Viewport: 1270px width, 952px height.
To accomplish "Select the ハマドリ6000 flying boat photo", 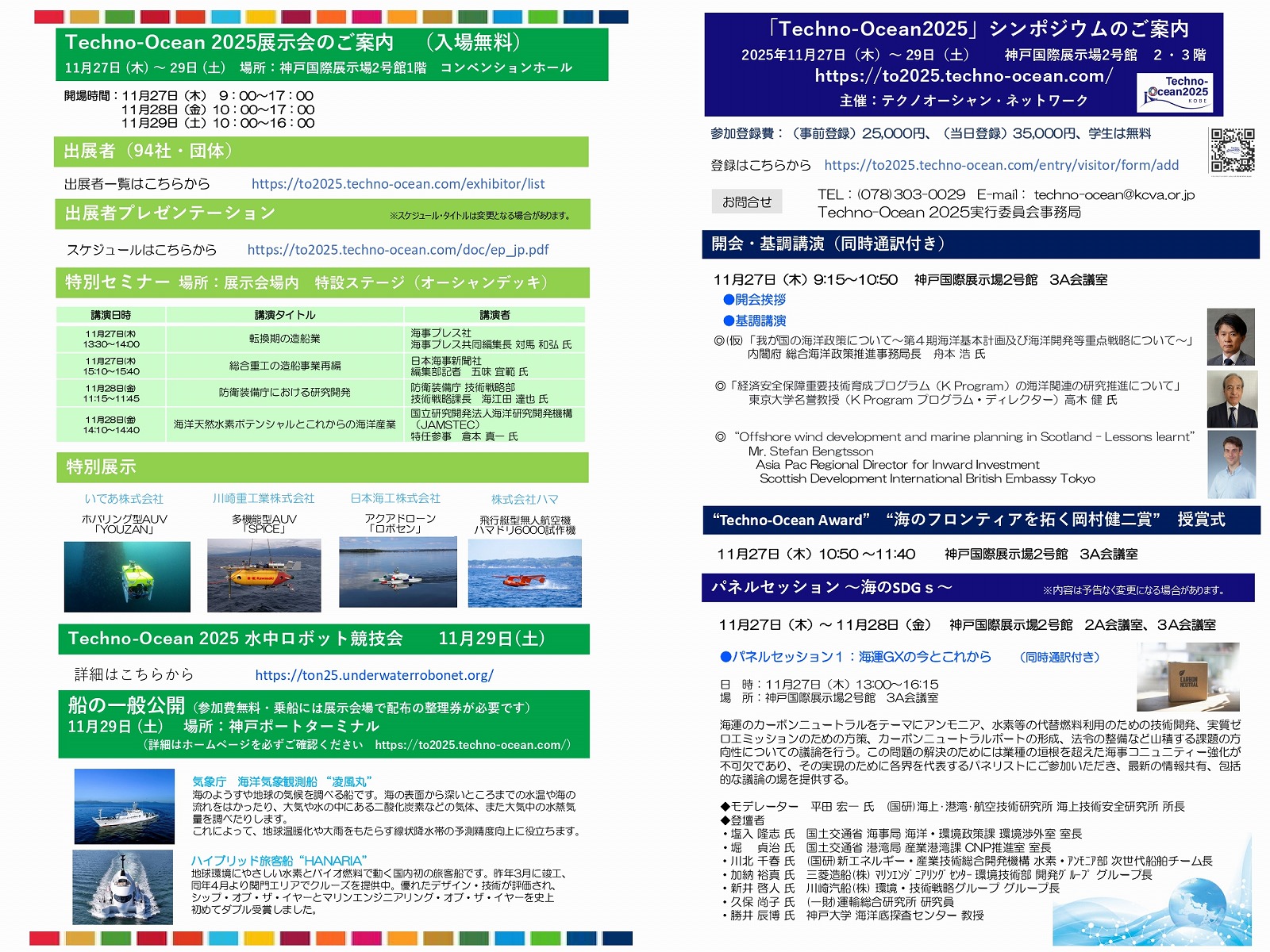I will (525, 573).
